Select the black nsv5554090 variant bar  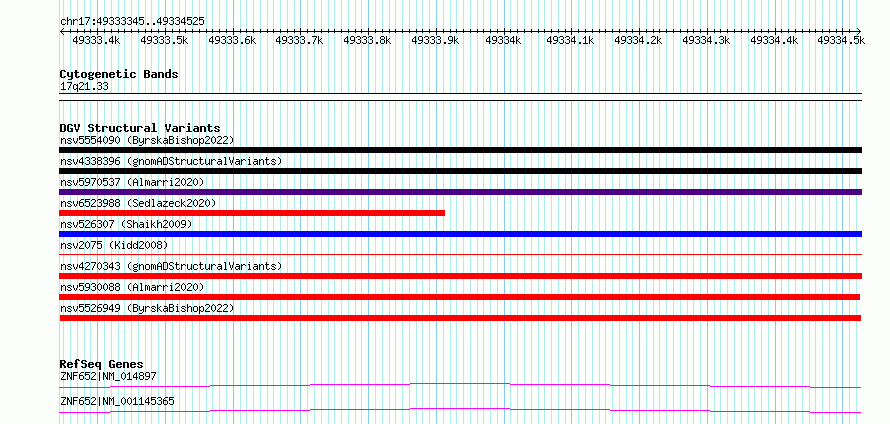pyautogui.click(x=460, y=150)
